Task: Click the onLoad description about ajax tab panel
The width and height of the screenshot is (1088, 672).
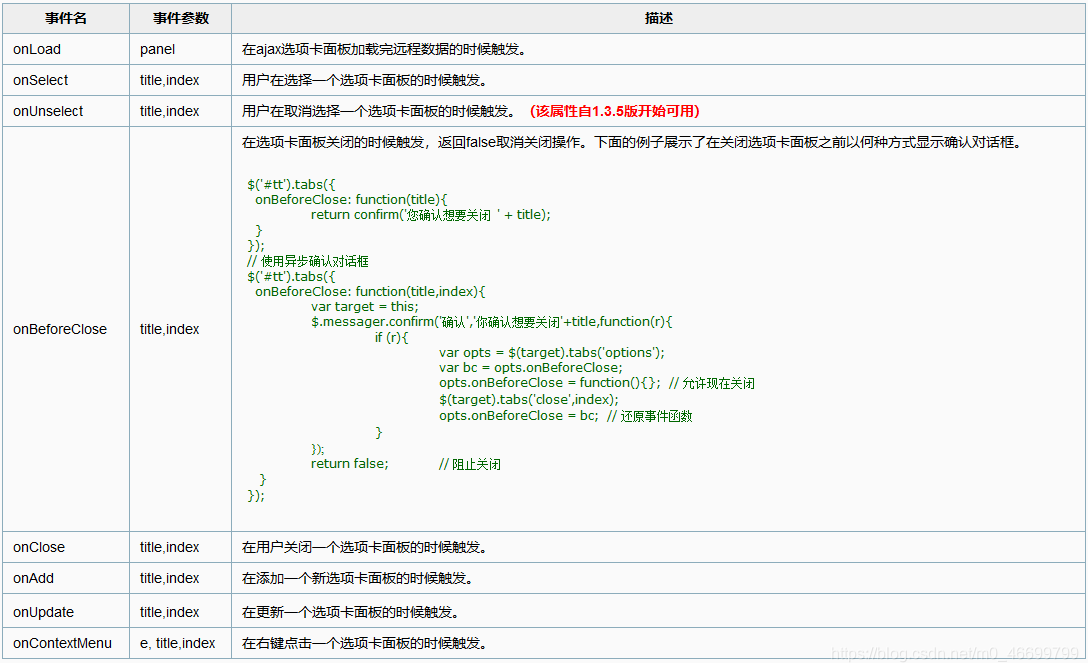Action: (384, 49)
